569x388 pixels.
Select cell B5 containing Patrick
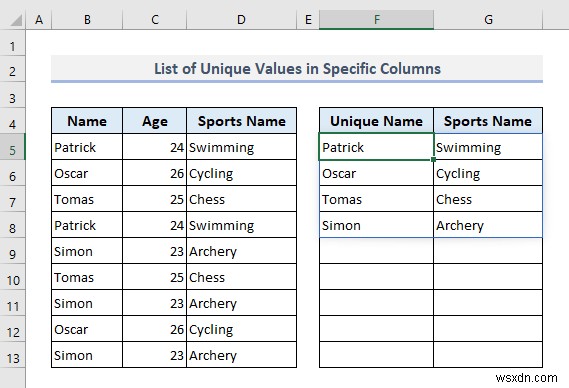[87, 147]
